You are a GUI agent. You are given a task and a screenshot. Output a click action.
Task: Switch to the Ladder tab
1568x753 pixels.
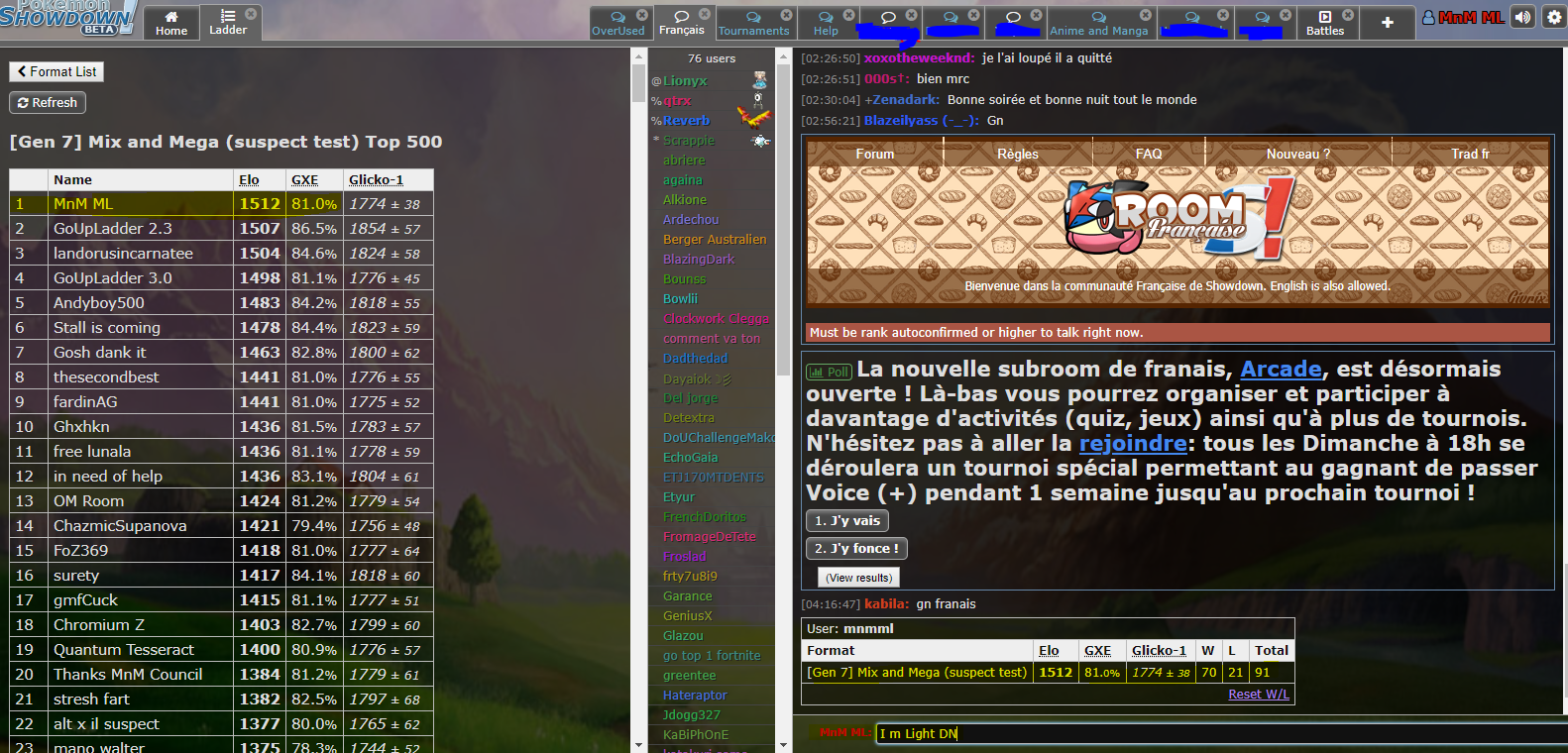228,22
